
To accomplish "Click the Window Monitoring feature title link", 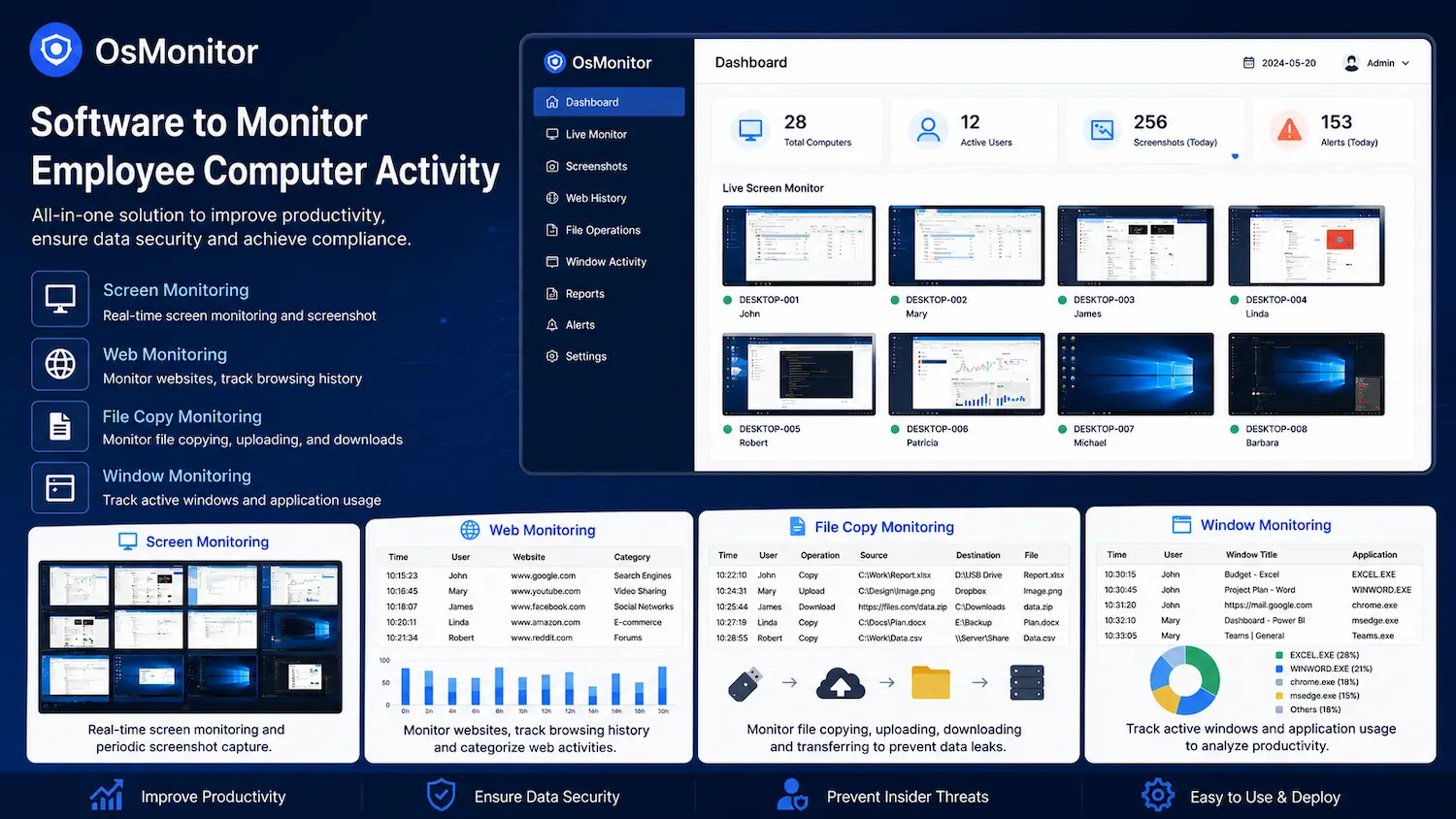I will [177, 475].
